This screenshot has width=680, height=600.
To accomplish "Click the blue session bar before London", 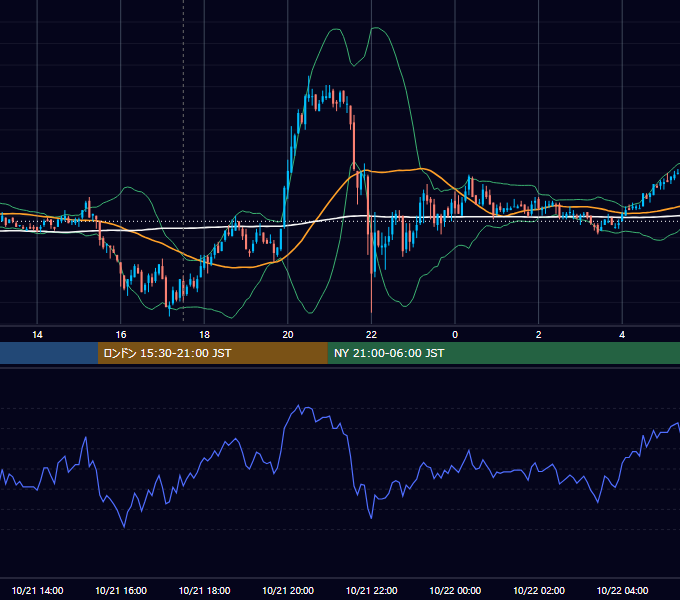I will click(49, 353).
